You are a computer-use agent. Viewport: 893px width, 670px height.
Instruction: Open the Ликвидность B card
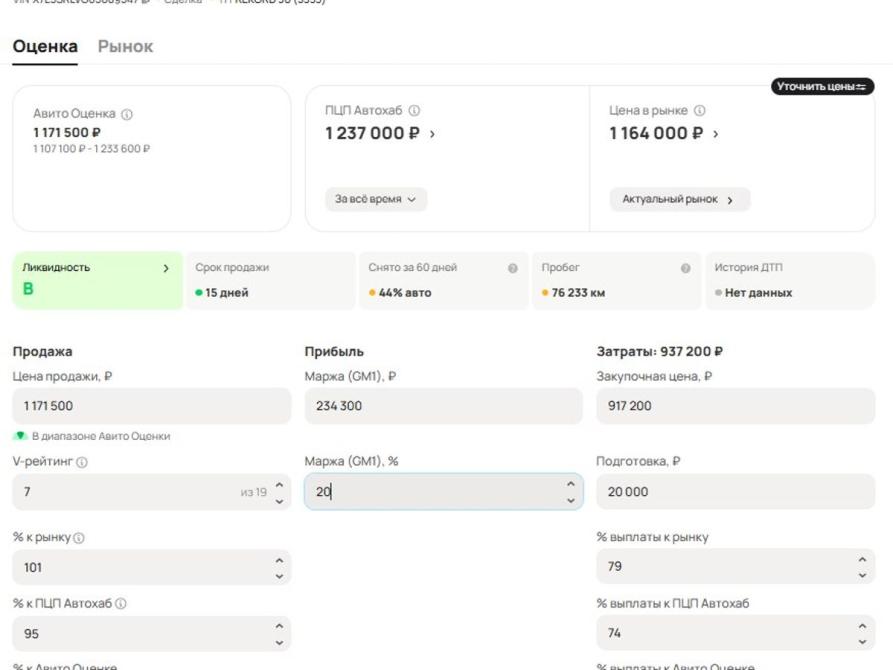click(x=97, y=280)
